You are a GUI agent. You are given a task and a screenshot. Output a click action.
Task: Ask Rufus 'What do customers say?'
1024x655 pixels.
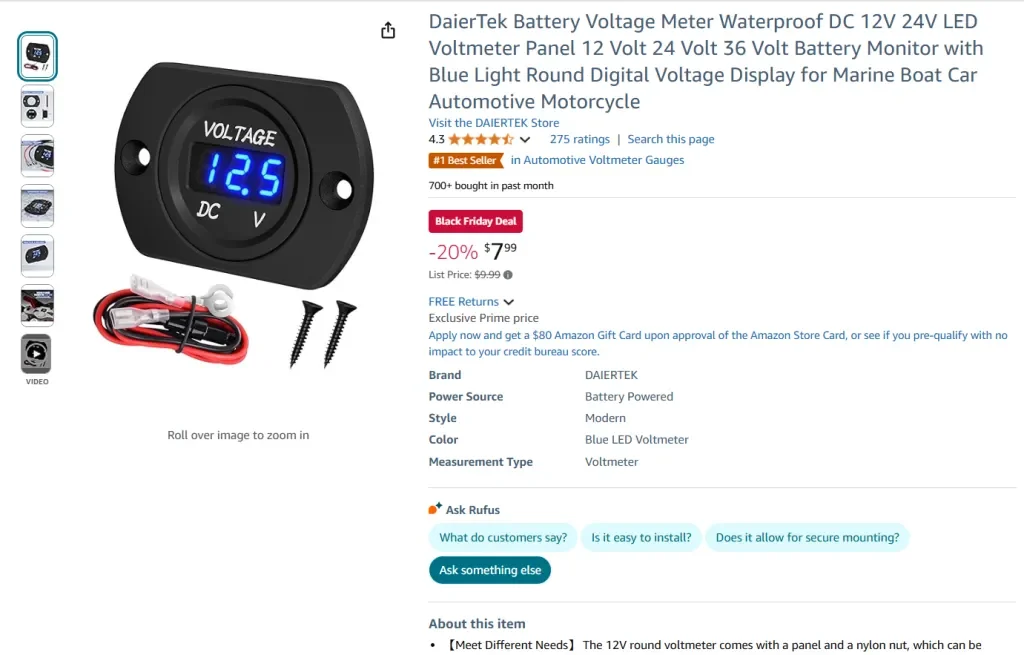(x=503, y=537)
